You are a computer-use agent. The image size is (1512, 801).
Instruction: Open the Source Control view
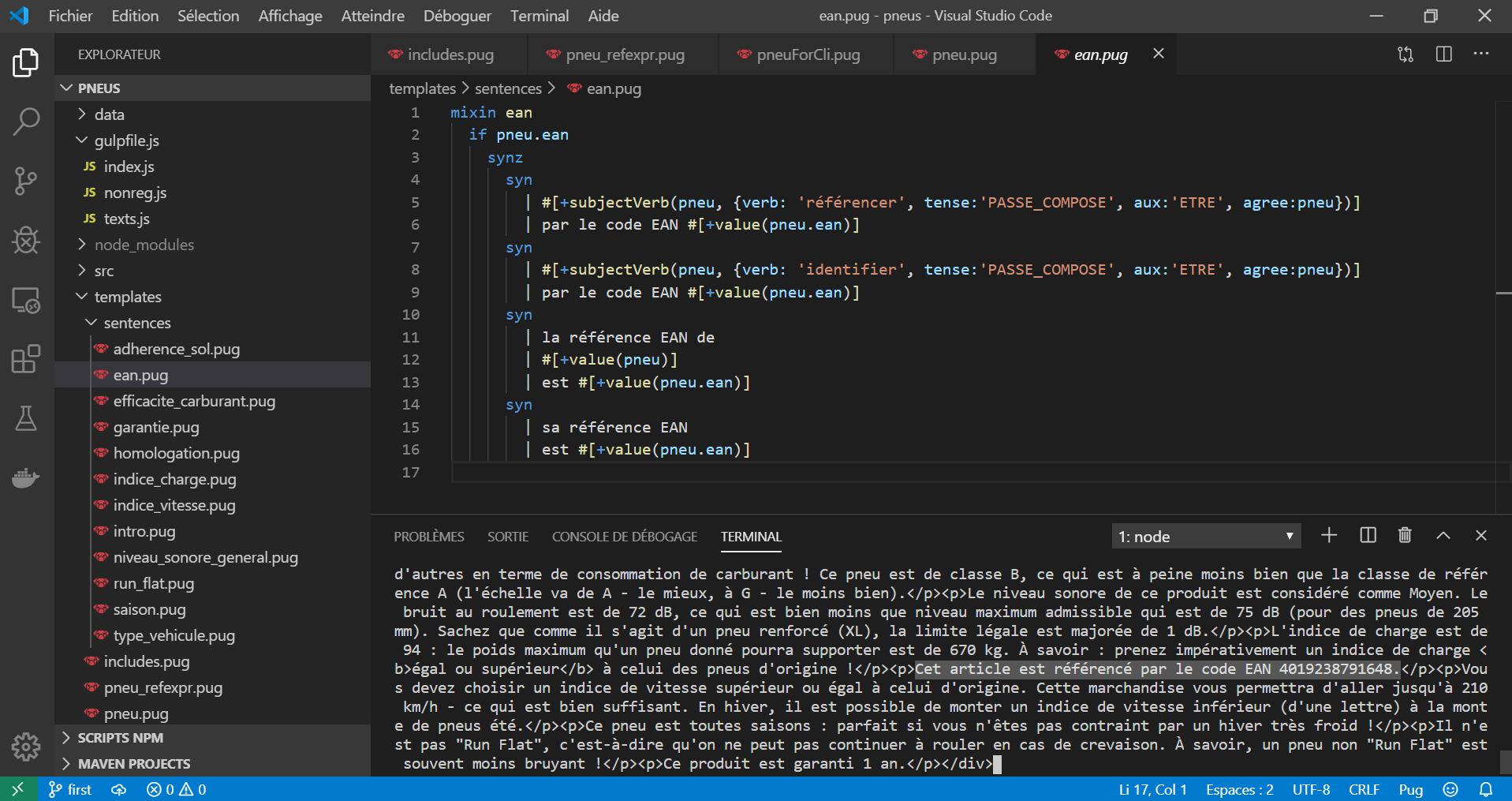pos(26,182)
